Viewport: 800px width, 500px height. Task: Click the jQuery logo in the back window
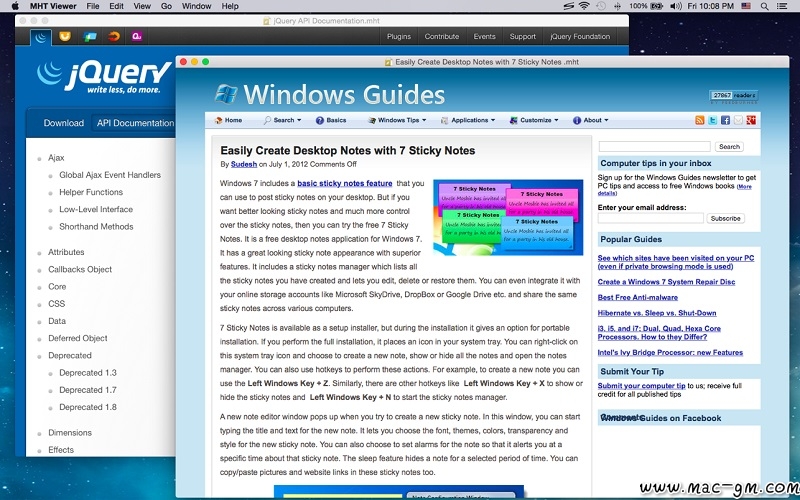(x=104, y=77)
